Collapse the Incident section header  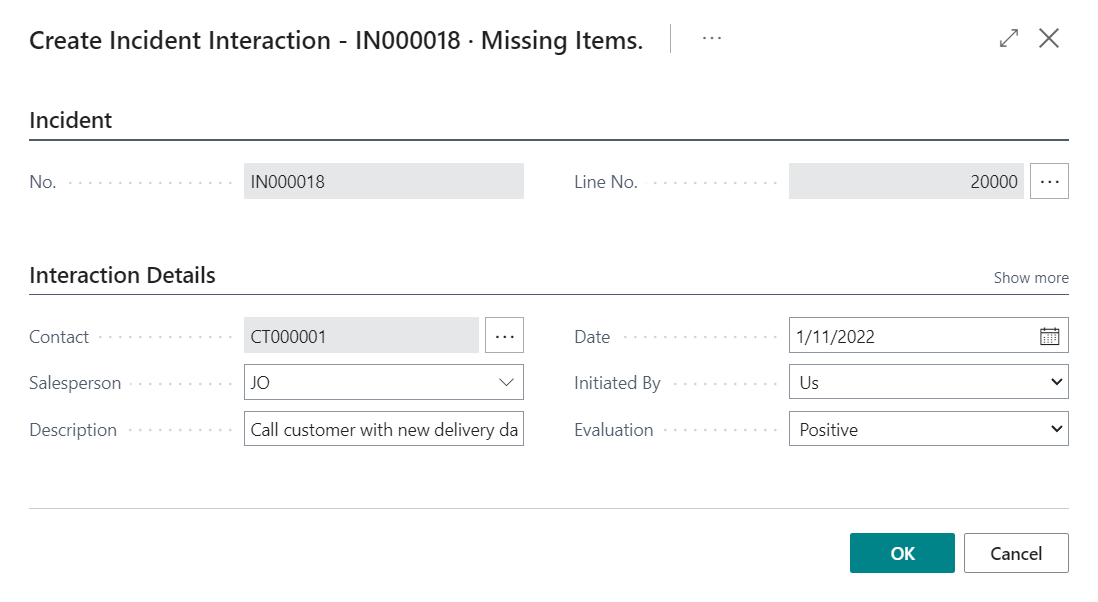(70, 120)
